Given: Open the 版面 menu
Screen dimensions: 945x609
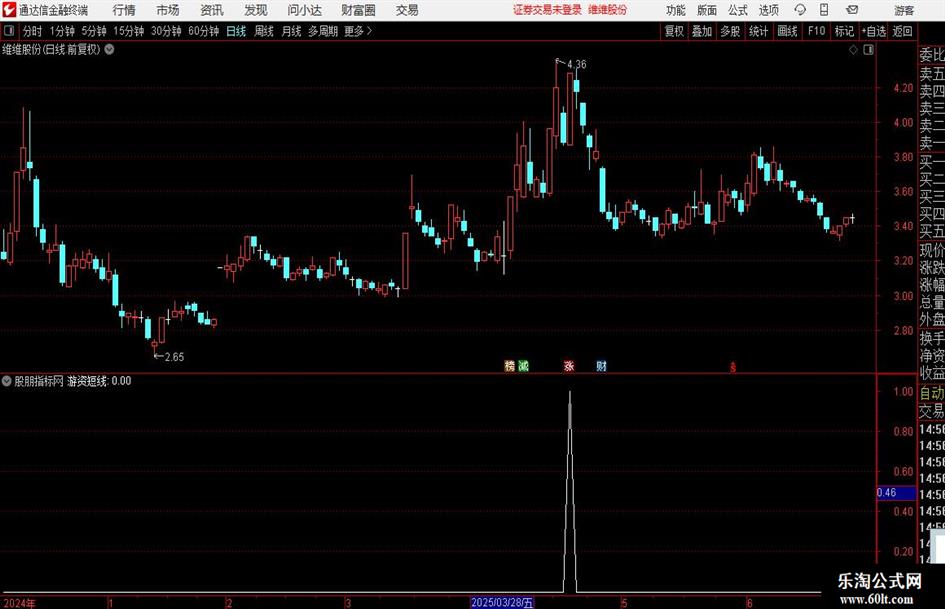Looking at the screenshot, I should click(x=707, y=10).
